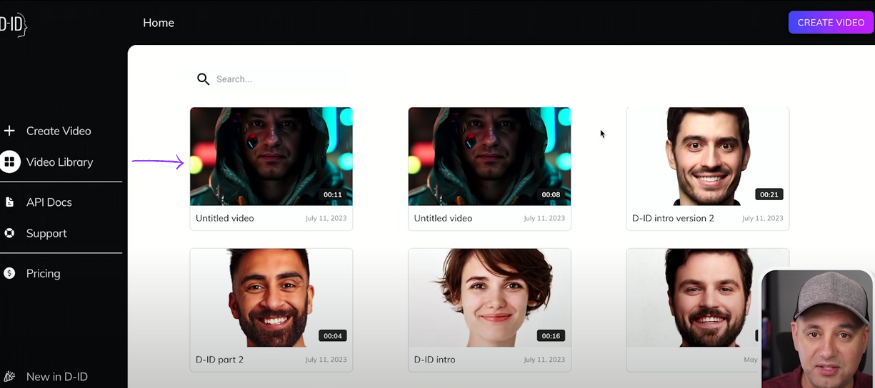The width and height of the screenshot is (875, 388).
Task: Click the Support lifebuoy icon
Action: 9,233
